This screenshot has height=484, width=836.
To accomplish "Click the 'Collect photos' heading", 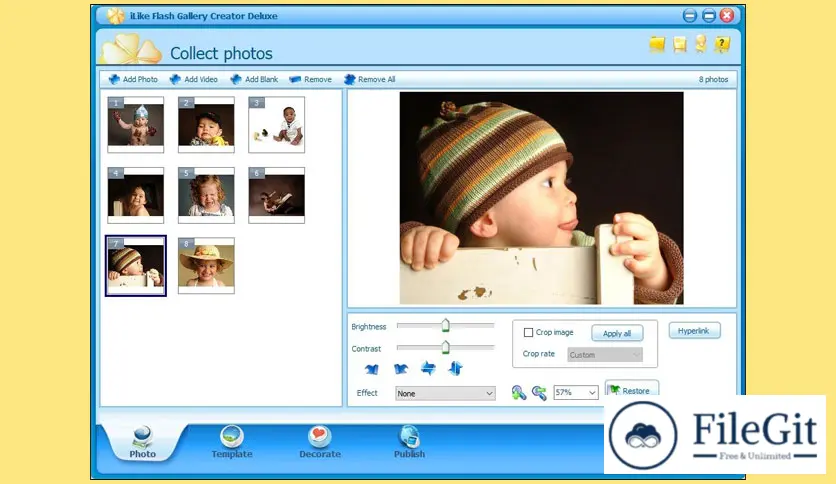I will (221, 53).
